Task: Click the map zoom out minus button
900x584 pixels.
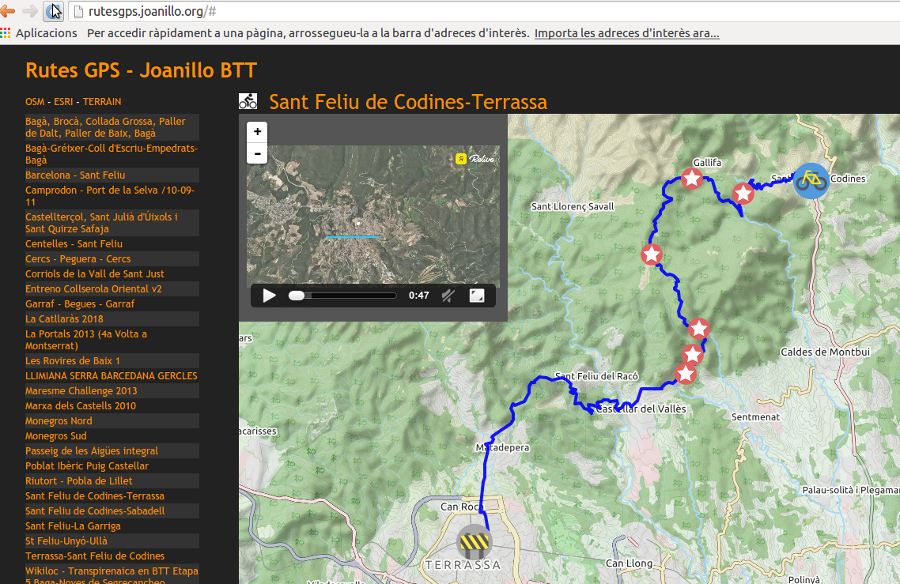Action: pyautogui.click(x=257, y=153)
